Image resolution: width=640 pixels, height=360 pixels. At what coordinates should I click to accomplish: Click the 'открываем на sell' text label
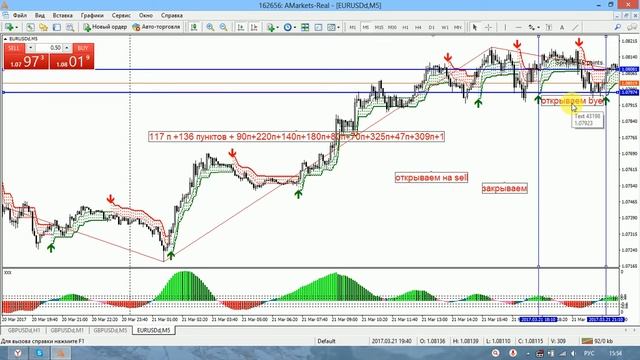pos(431,178)
